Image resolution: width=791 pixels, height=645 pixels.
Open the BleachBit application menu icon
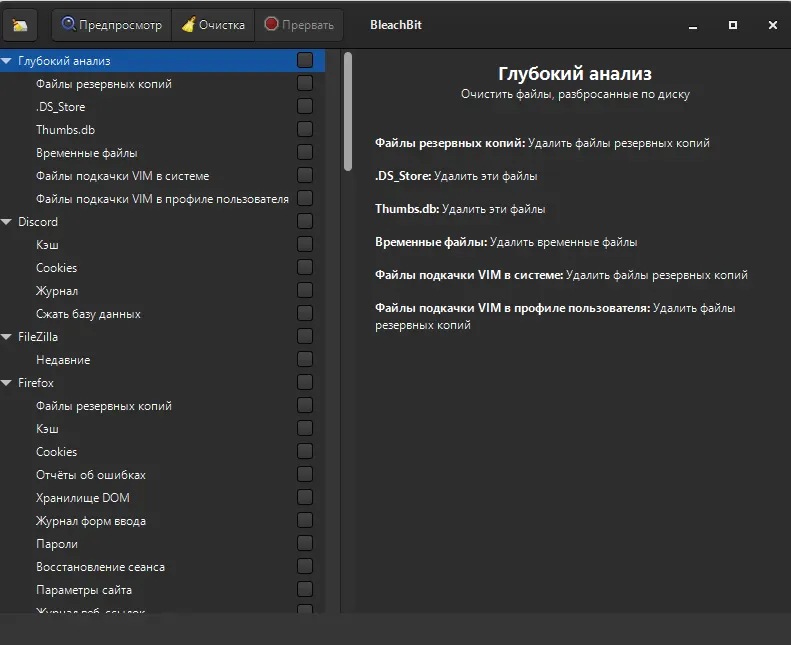[20, 25]
